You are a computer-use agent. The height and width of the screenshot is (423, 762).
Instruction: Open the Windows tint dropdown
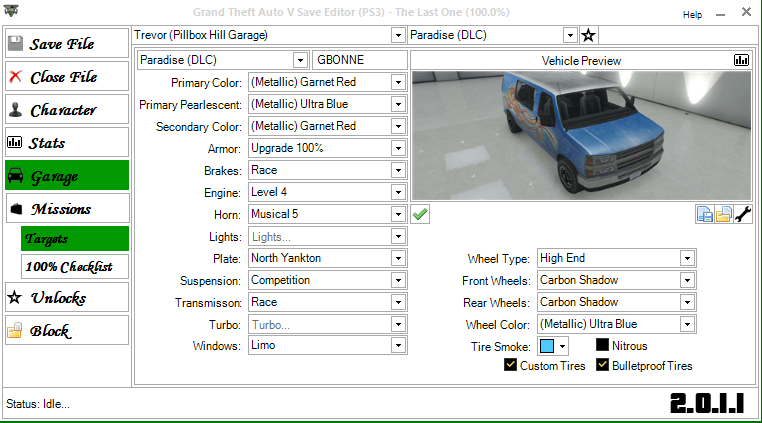(x=398, y=345)
